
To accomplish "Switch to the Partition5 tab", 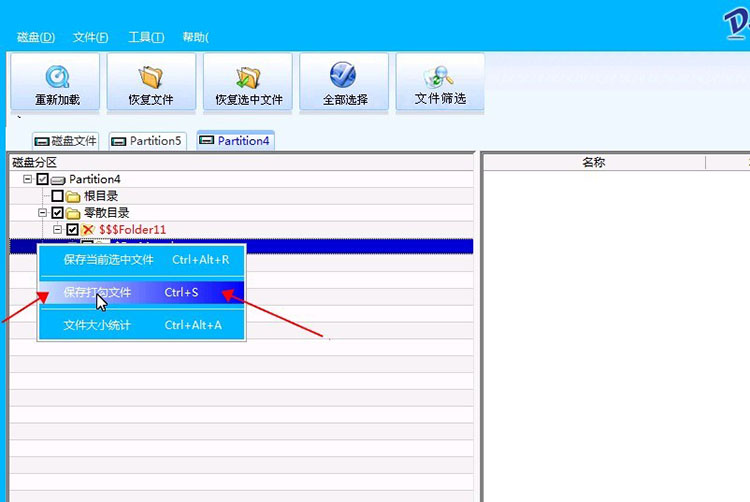I will (147, 141).
